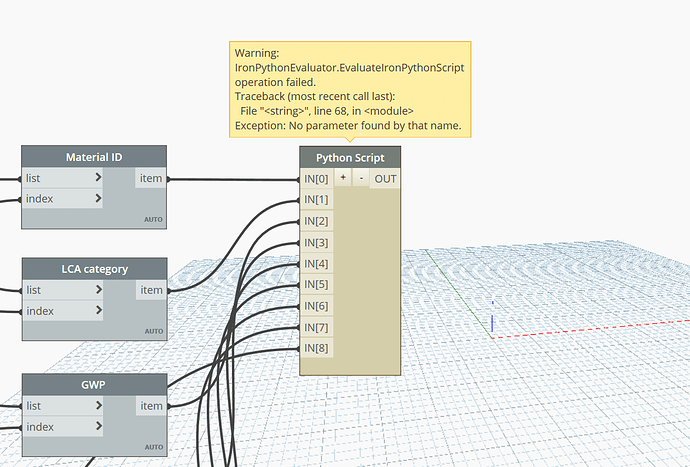Click the LCA category item output port

151,290
